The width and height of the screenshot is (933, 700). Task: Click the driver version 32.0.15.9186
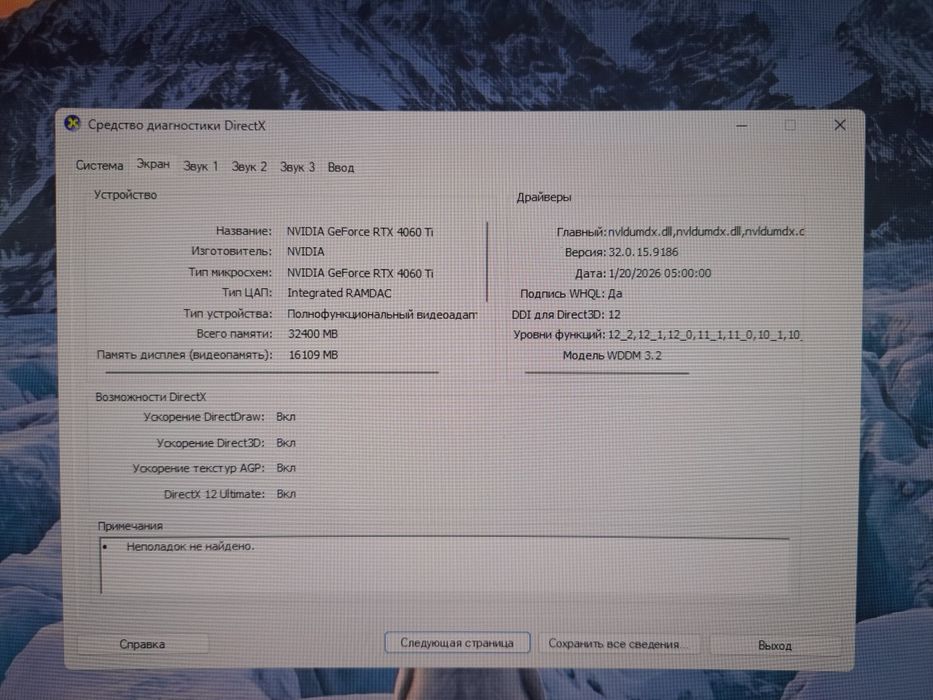[643, 252]
